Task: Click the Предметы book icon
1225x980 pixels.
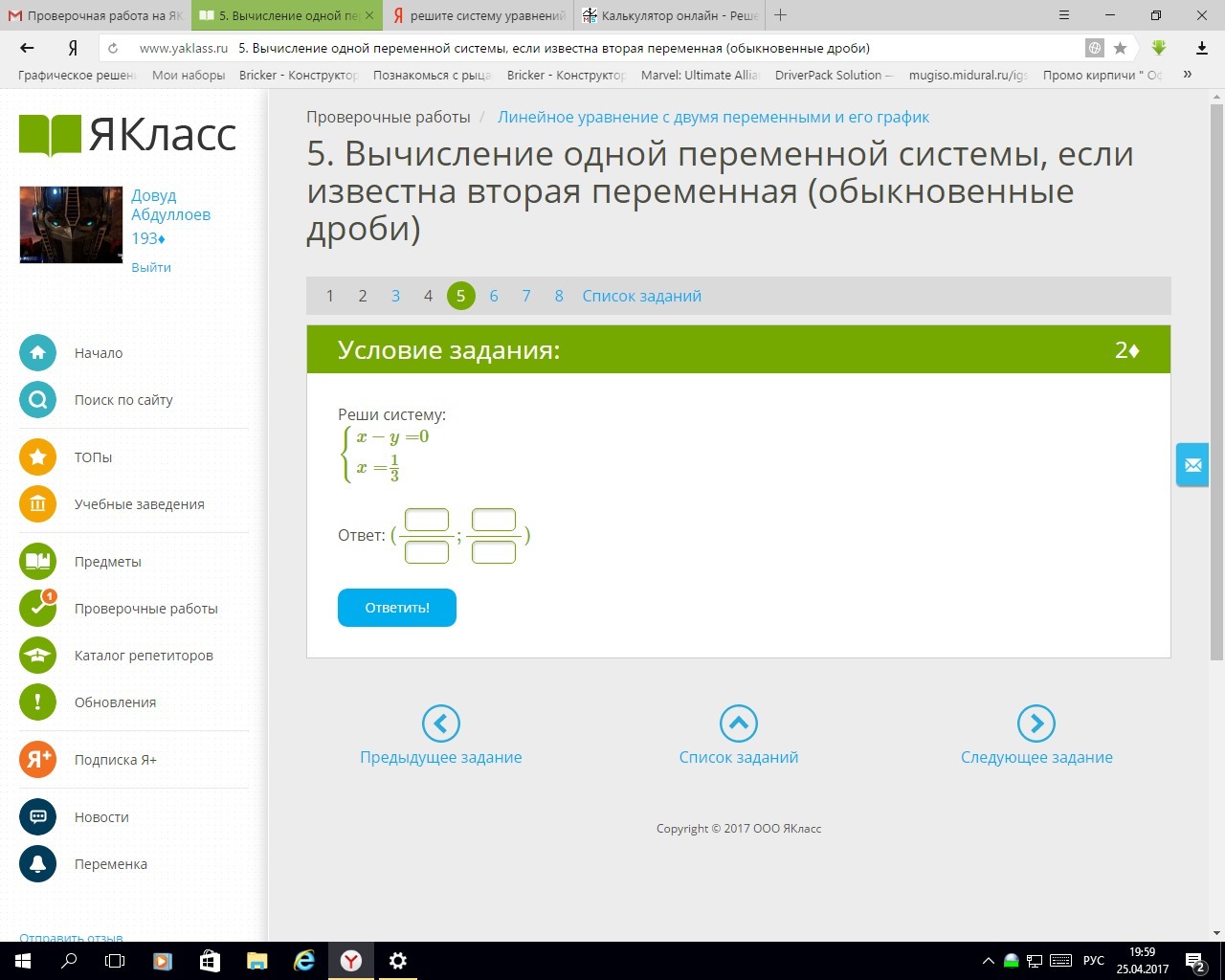Action: coord(38,562)
